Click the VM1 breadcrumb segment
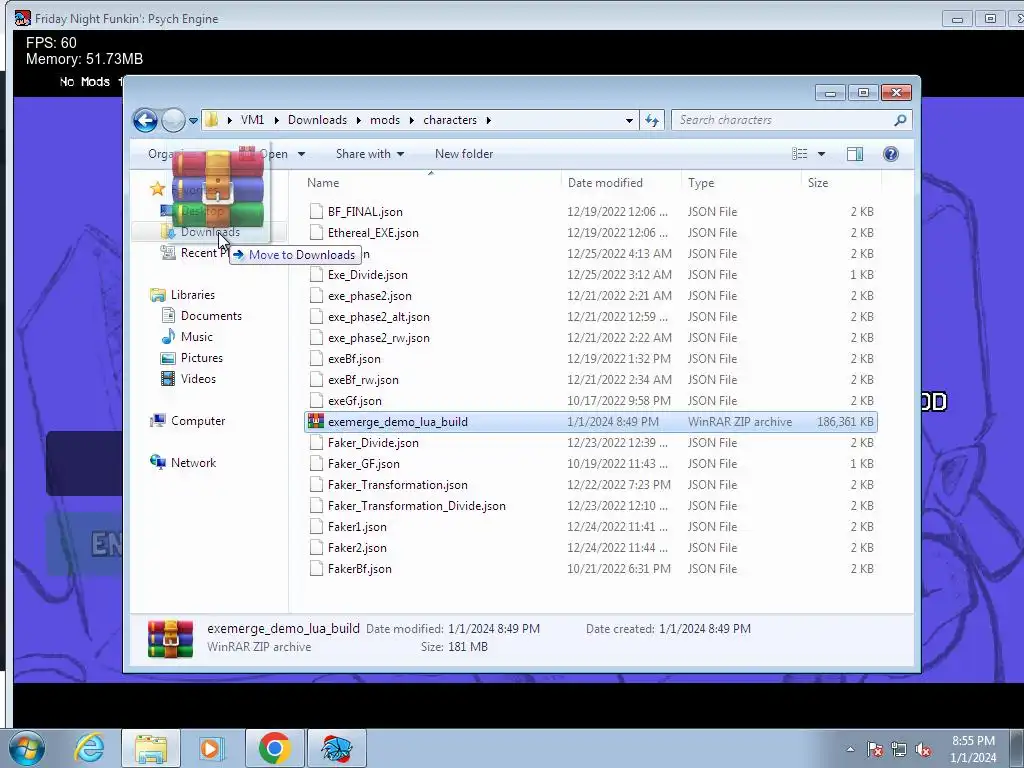The image size is (1024, 768). 252,120
